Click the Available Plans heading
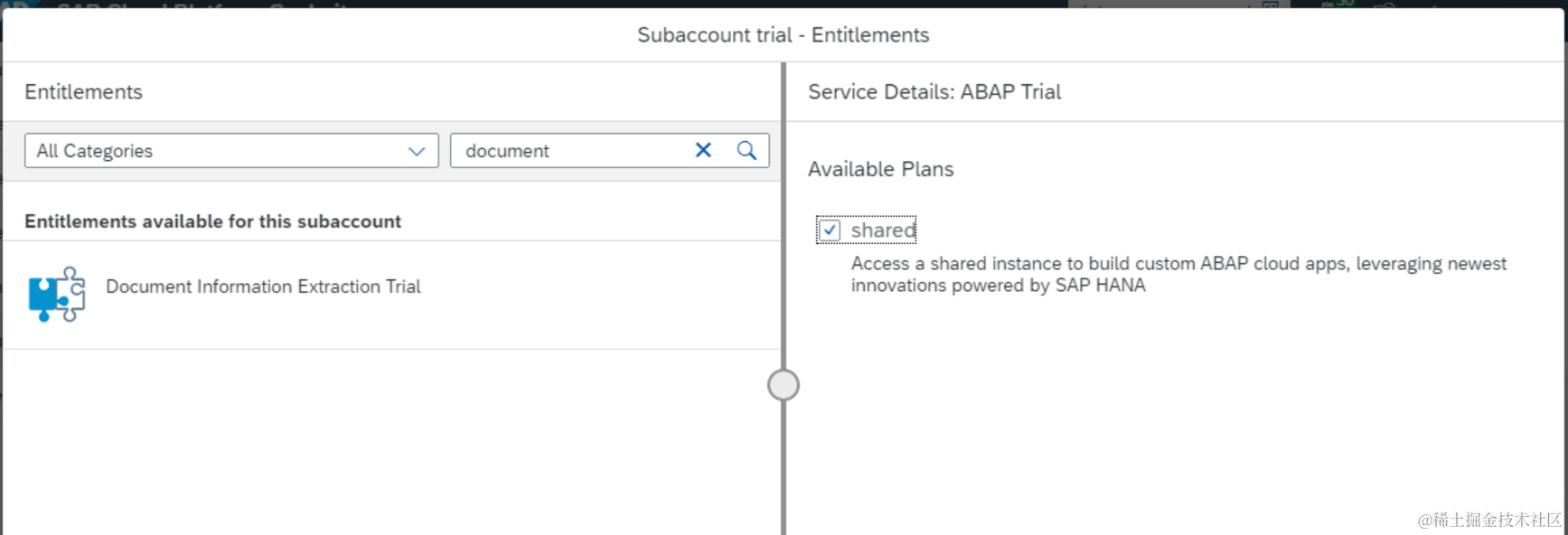The width and height of the screenshot is (1568, 535). click(x=880, y=169)
